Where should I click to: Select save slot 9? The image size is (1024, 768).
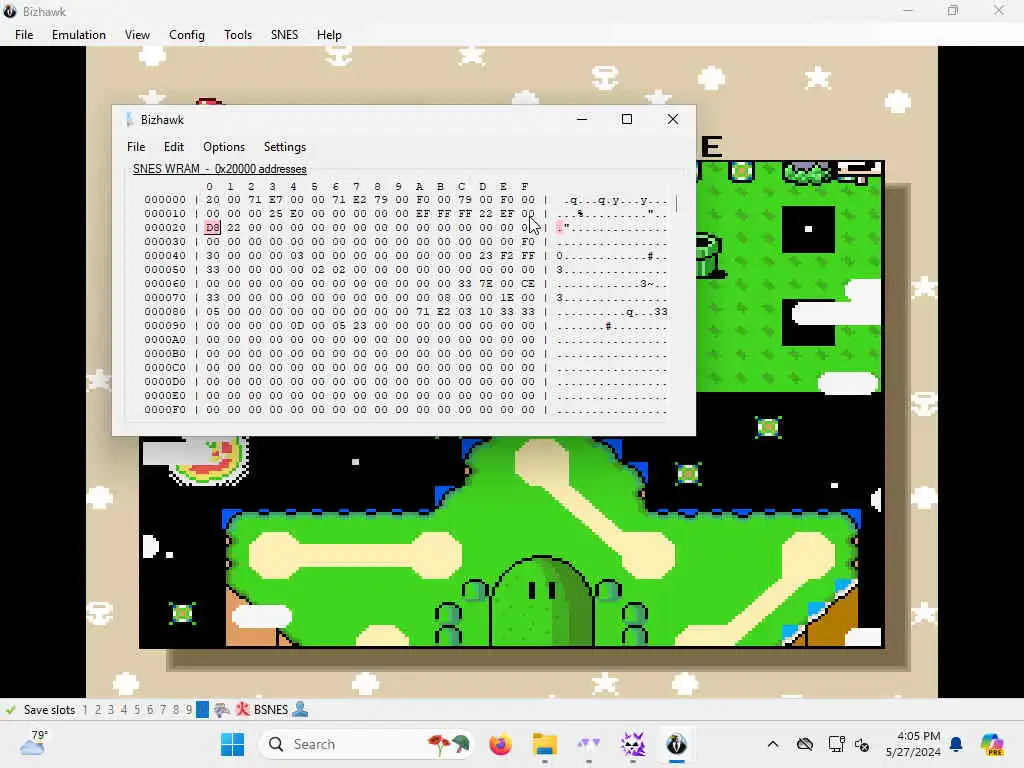pyautogui.click(x=189, y=710)
